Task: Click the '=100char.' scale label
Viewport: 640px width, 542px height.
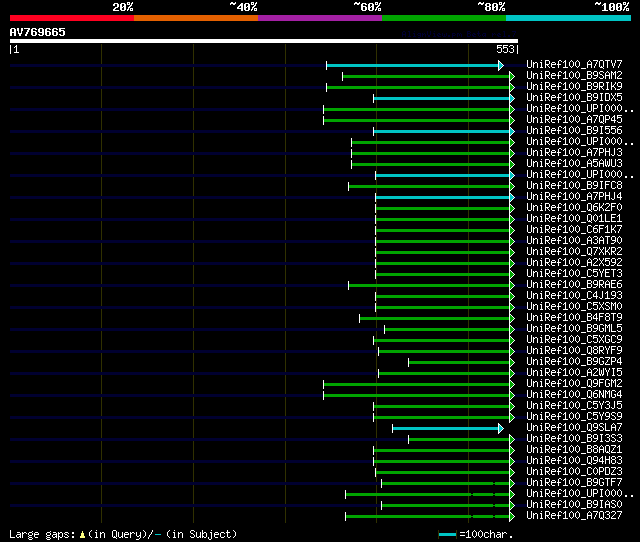Action: pos(486,534)
